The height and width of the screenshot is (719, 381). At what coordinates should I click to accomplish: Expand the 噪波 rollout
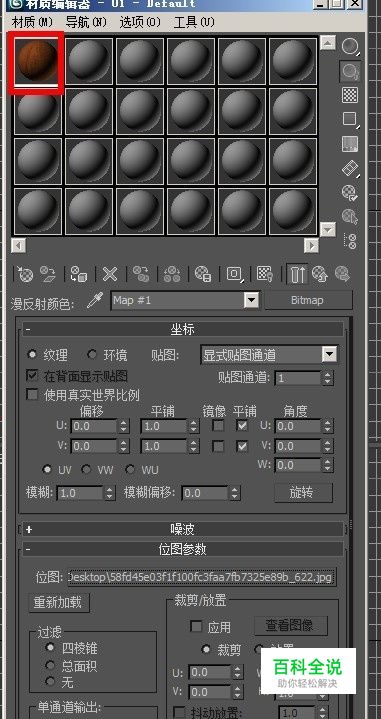pos(182,529)
